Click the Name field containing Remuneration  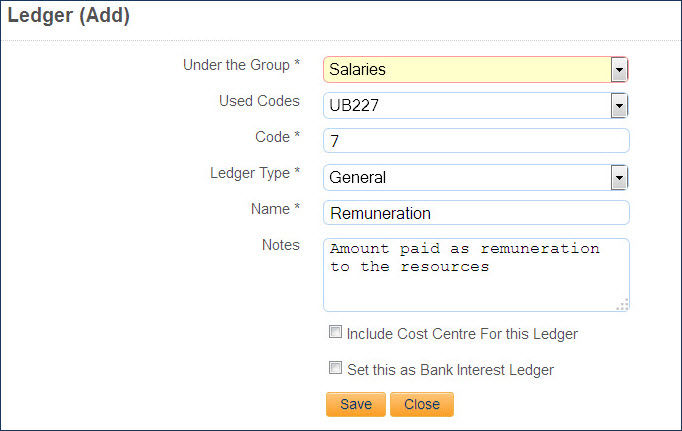[x=476, y=213]
